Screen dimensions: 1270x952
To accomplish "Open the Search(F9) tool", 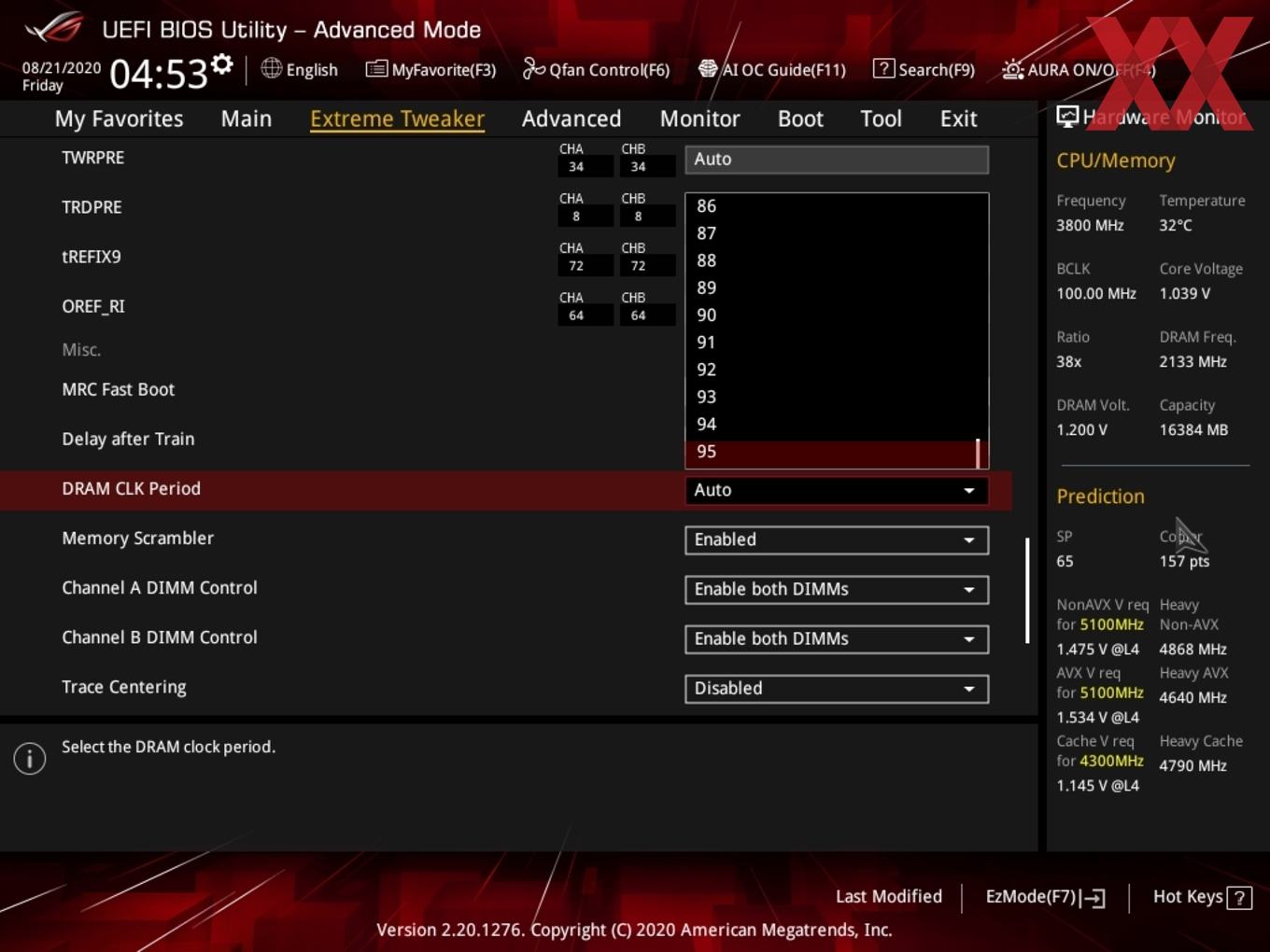I will pyautogui.click(x=924, y=70).
